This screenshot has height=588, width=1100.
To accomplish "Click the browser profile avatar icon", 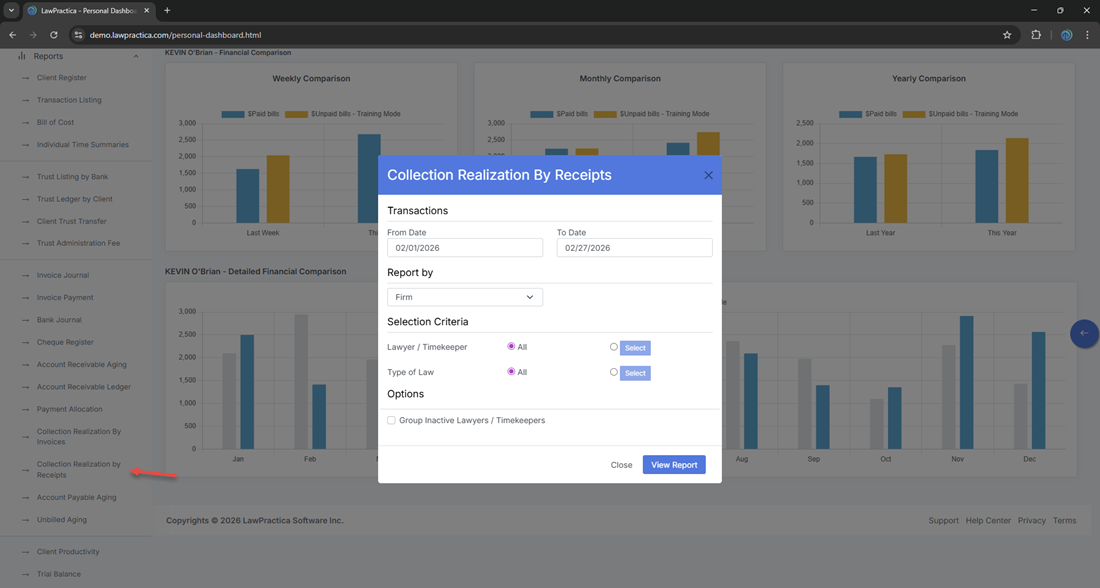I will (1066, 35).
